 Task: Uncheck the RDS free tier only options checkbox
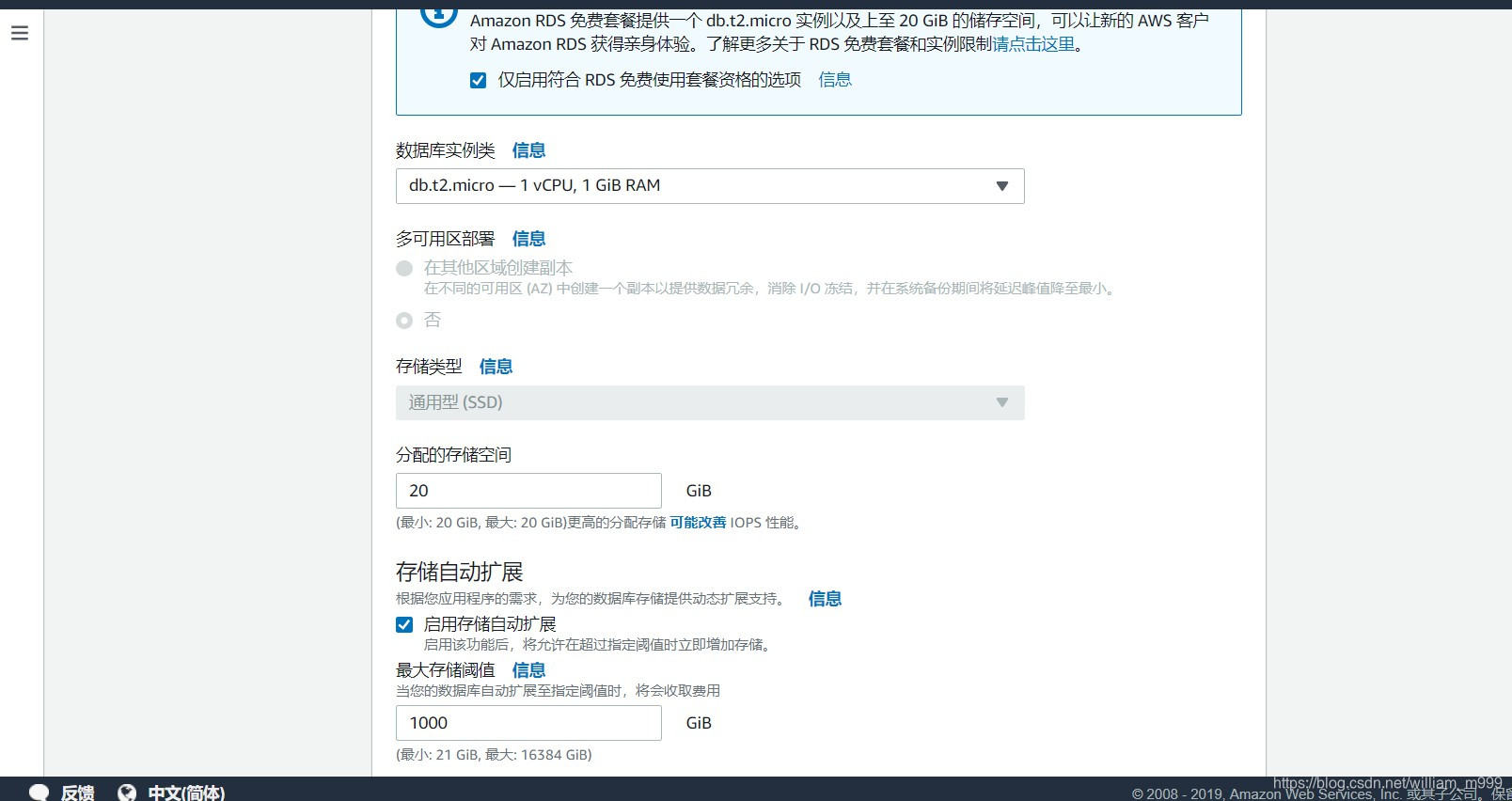point(479,80)
